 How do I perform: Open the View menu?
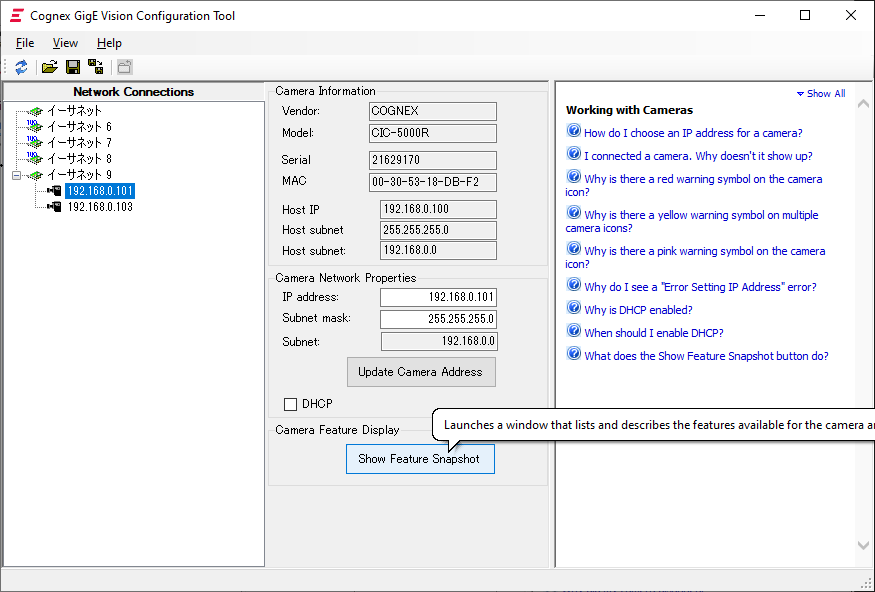click(65, 43)
